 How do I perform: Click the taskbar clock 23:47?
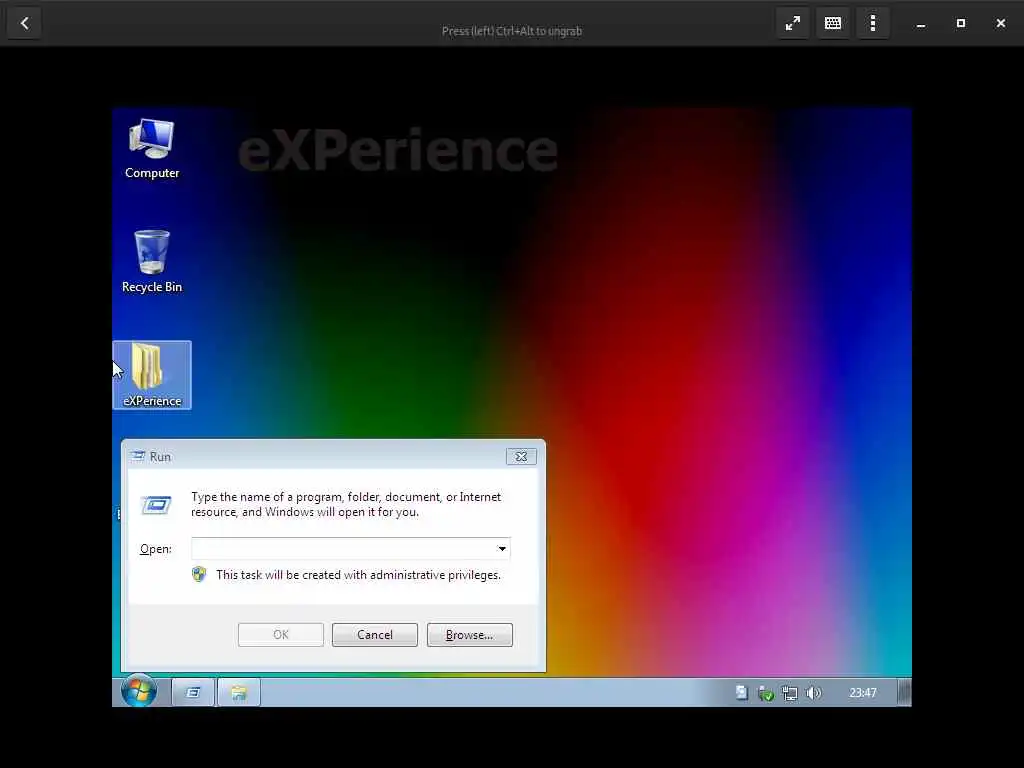point(863,692)
